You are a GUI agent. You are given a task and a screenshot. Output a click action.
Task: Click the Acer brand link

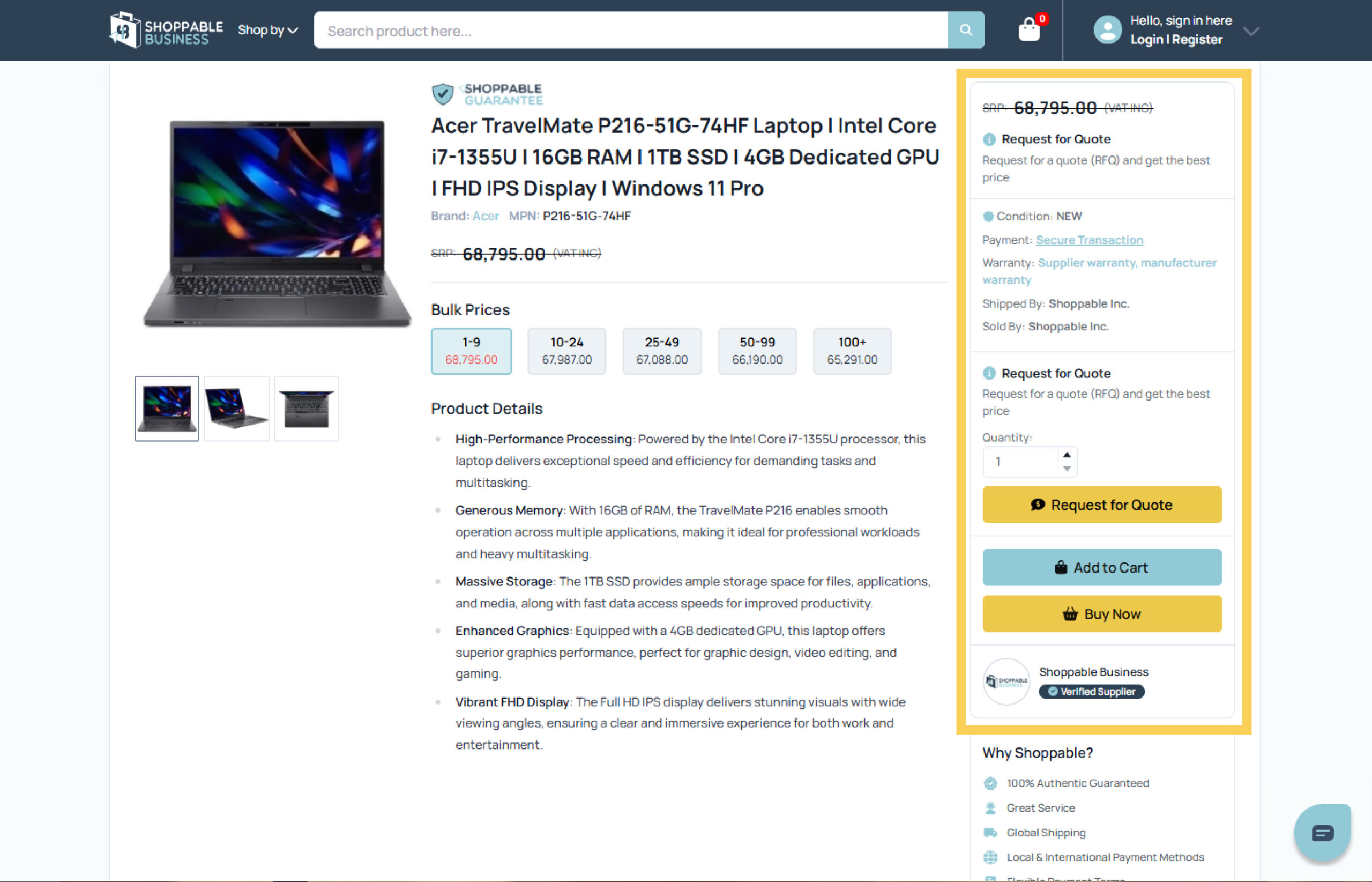(486, 216)
